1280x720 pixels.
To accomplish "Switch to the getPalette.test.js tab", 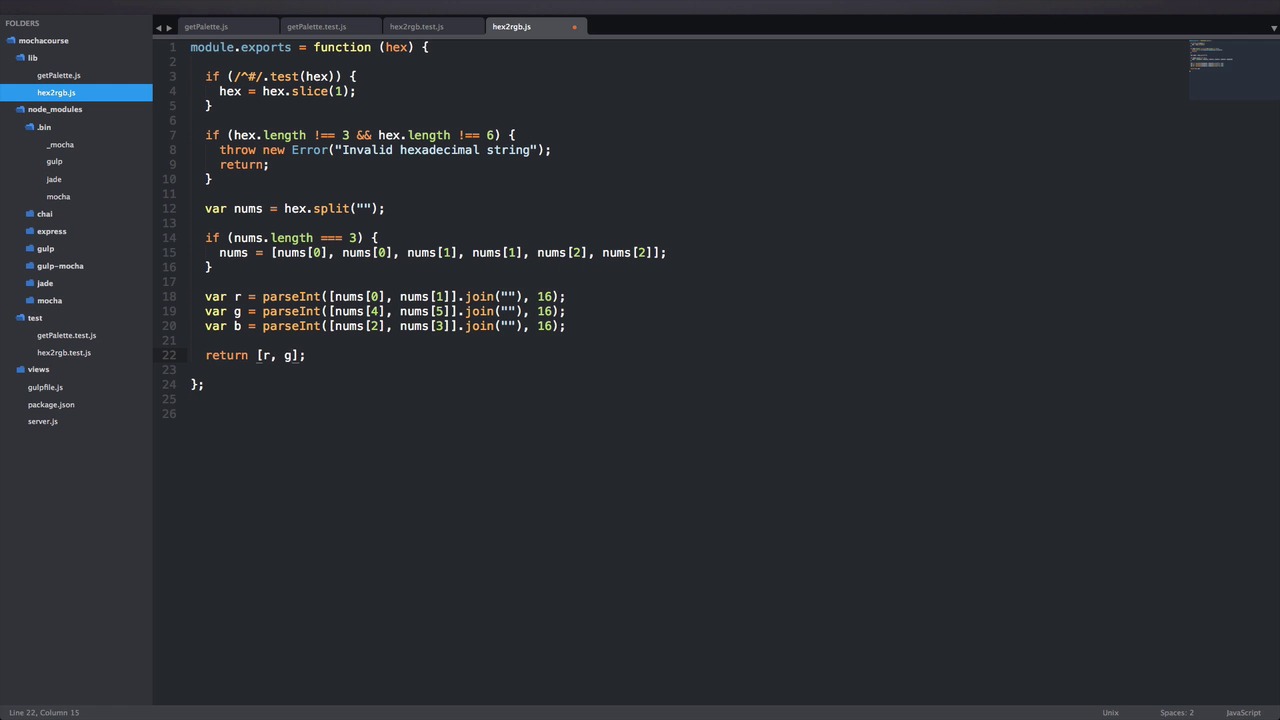I will tap(331, 27).
